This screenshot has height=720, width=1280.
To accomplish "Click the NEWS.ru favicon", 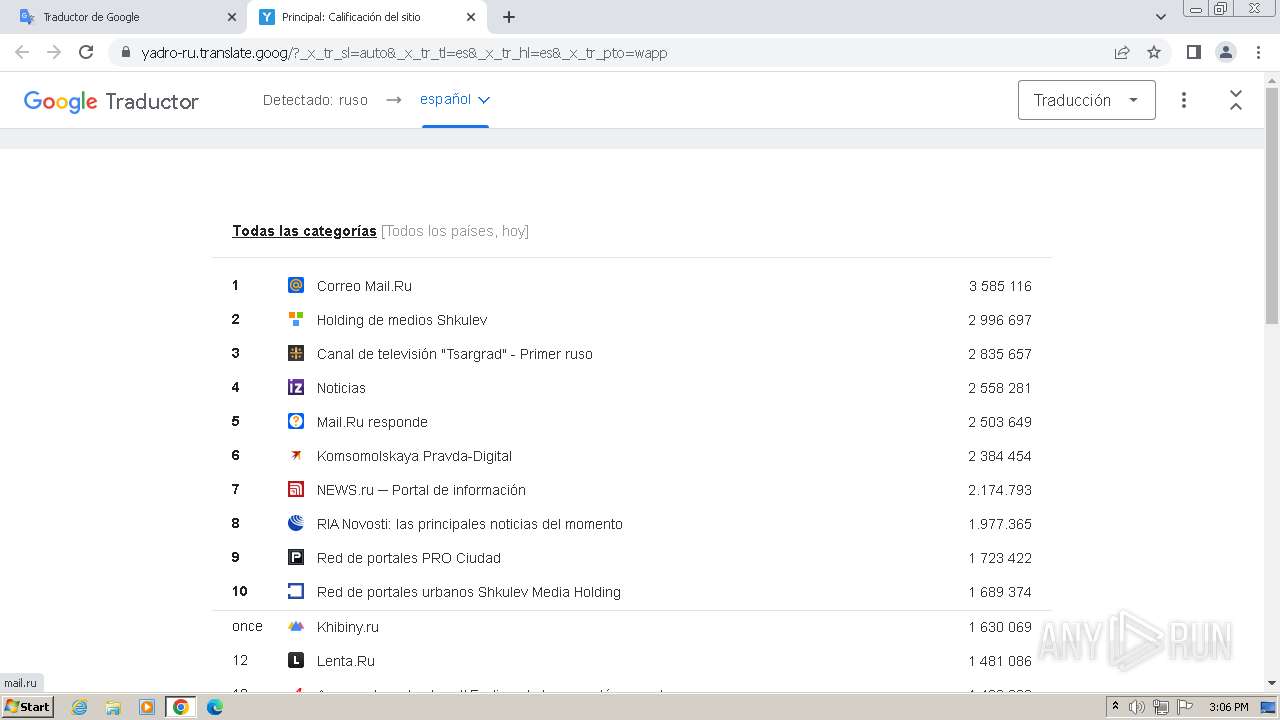I will [x=296, y=489].
